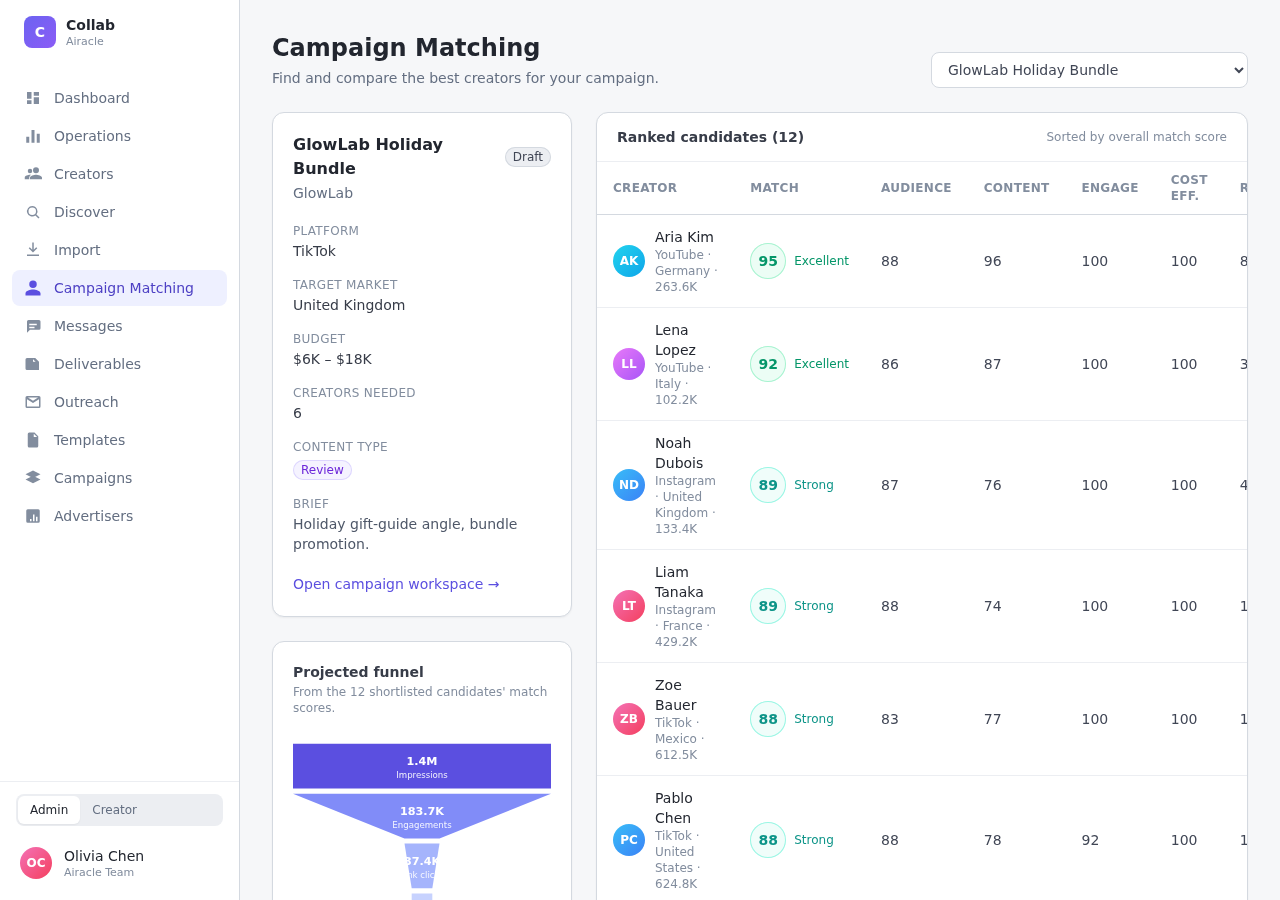Click the Review content type tag
This screenshot has height=900, width=1280.
(x=322, y=470)
